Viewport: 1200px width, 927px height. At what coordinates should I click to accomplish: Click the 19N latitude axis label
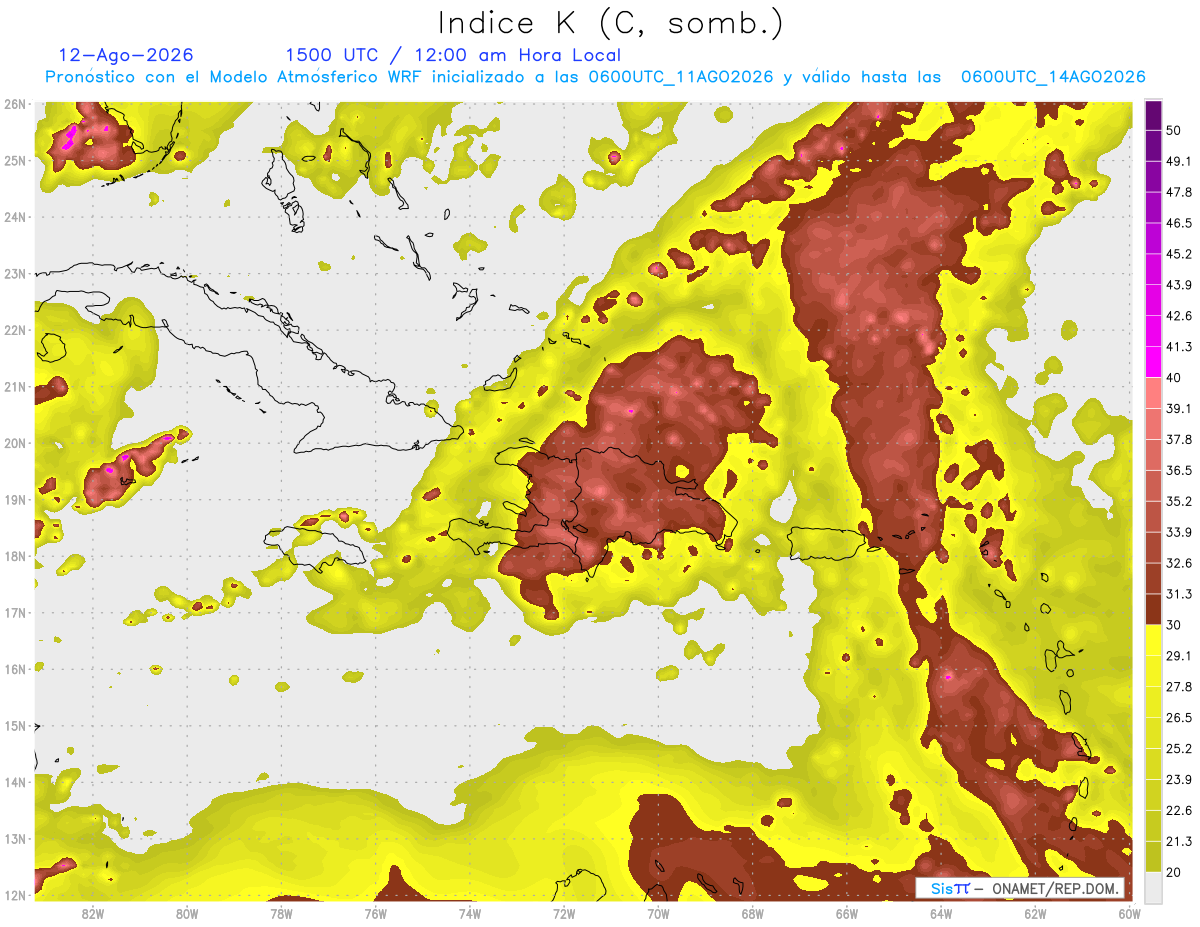(x=14, y=499)
